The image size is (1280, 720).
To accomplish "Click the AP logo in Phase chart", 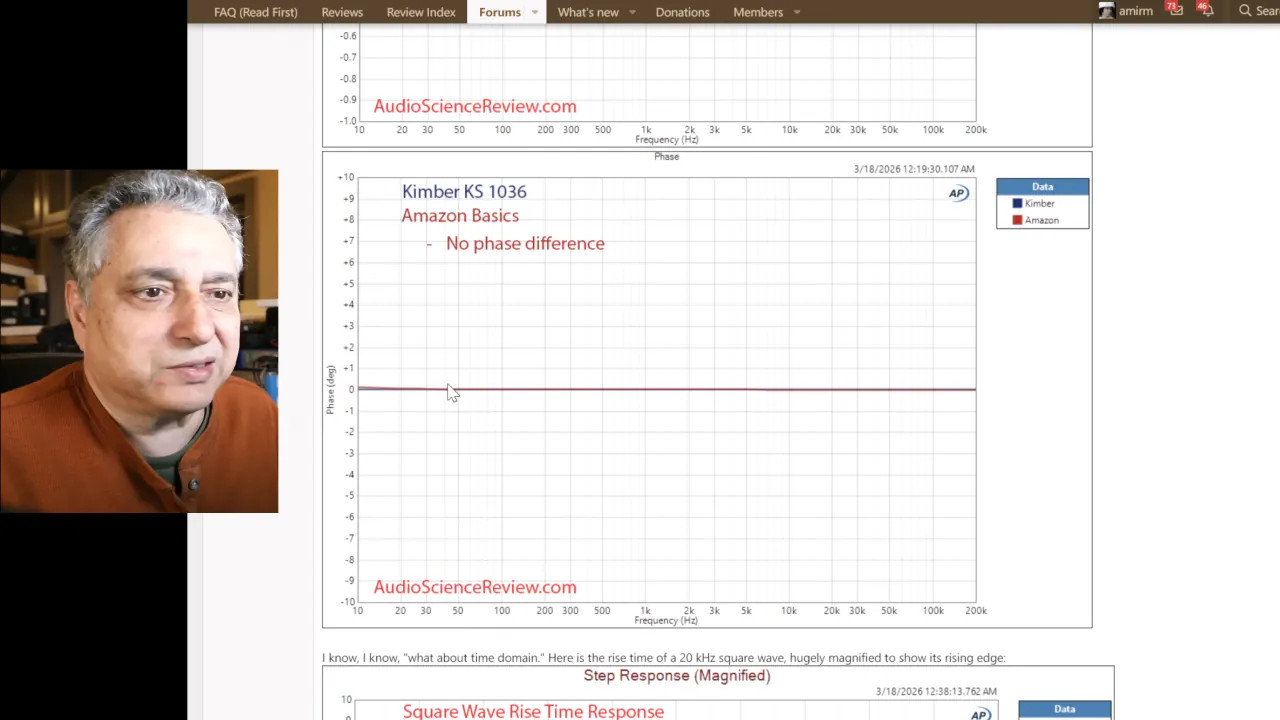I will coord(958,193).
